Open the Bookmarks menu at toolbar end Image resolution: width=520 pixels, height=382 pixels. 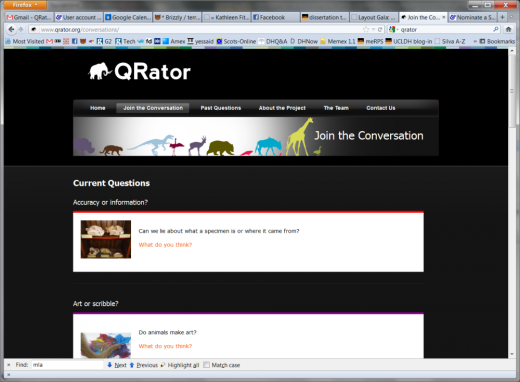[497, 41]
